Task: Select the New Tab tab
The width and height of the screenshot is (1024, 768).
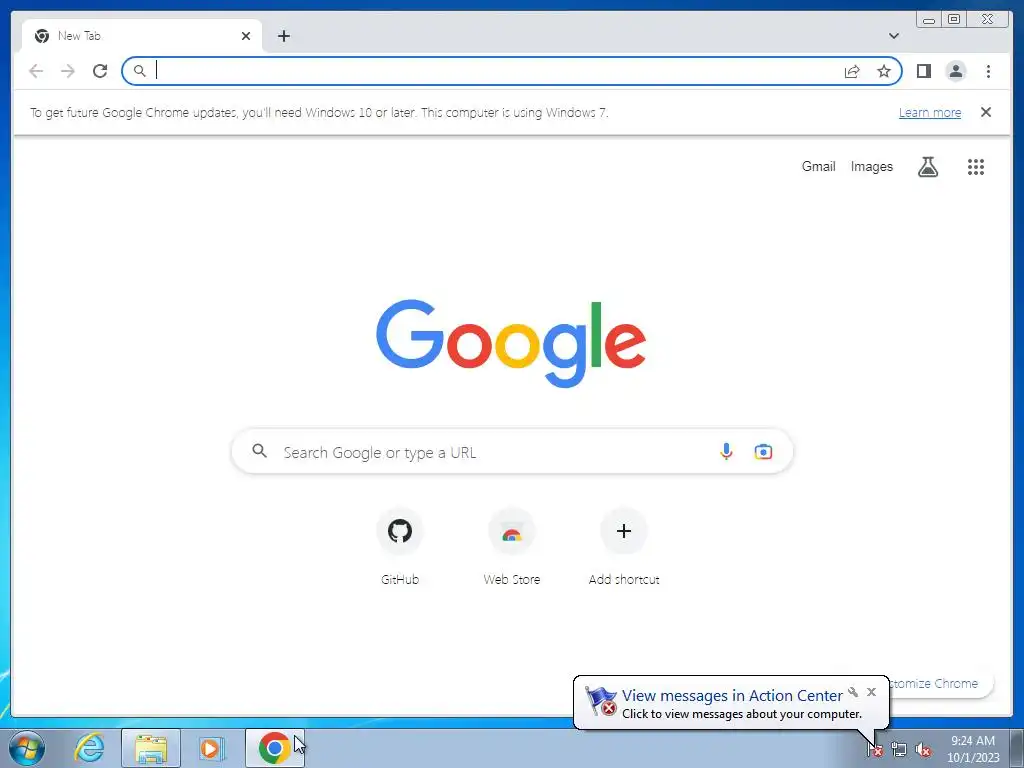Action: pyautogui.click(x=142, y=36)
